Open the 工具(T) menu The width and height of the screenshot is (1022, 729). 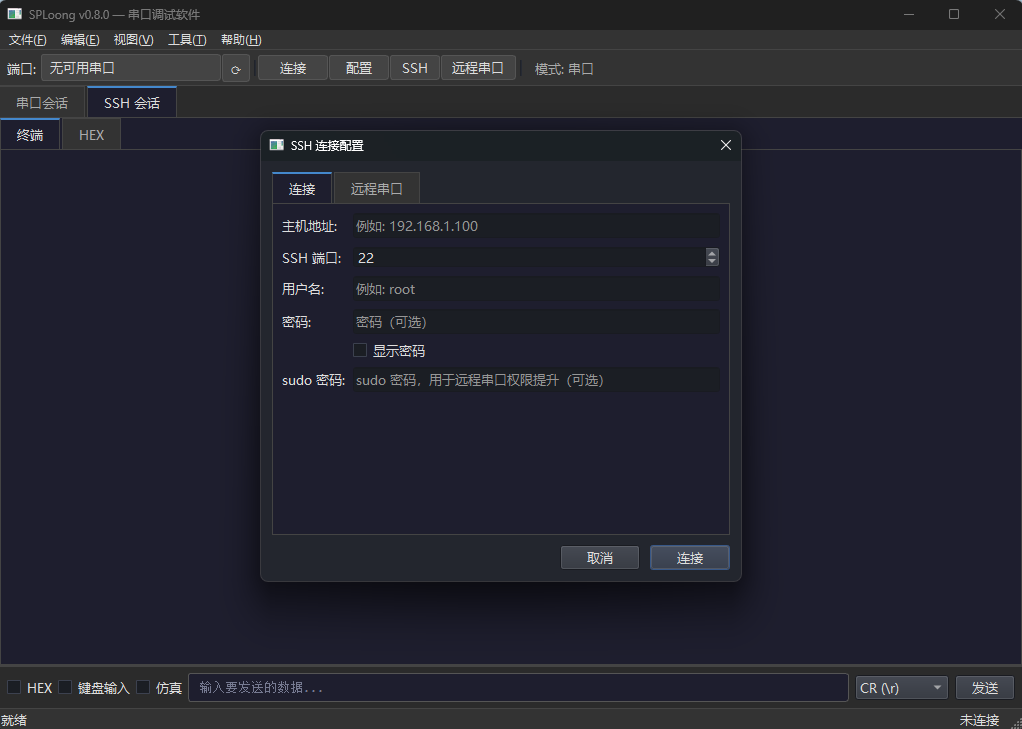click(x=187, y=40)
